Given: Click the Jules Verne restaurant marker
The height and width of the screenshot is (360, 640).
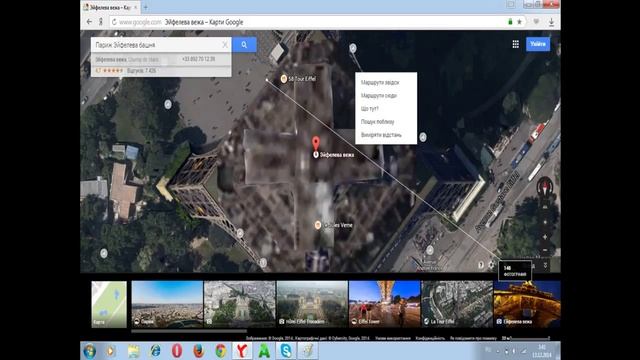Looking at the screenshot, I should (318, 225).
